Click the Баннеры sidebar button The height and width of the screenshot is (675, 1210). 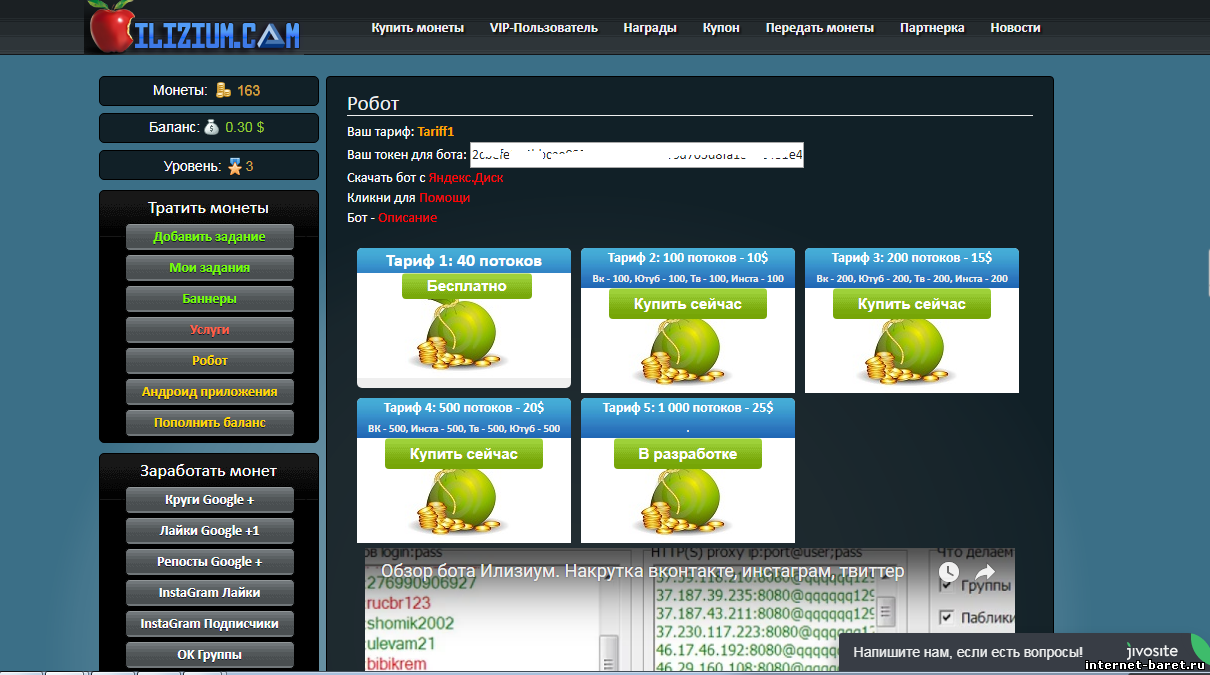(210, 299)
